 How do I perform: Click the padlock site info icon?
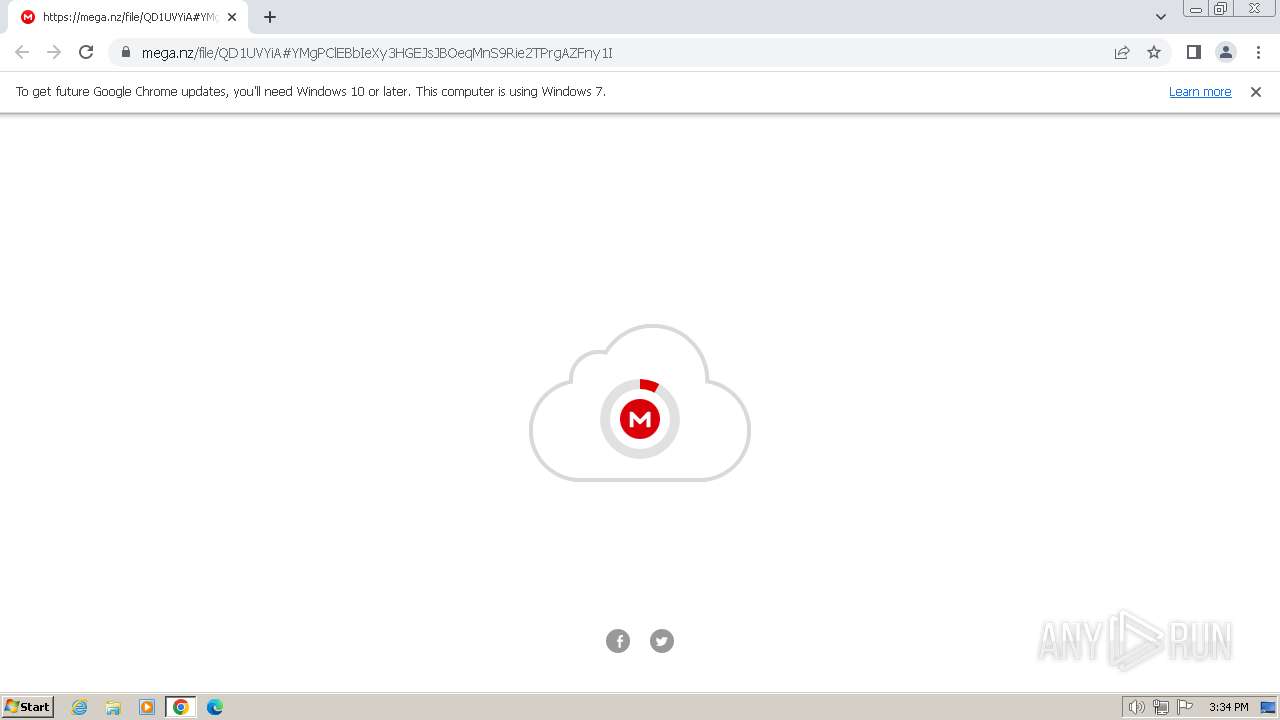tap(125, 52)
